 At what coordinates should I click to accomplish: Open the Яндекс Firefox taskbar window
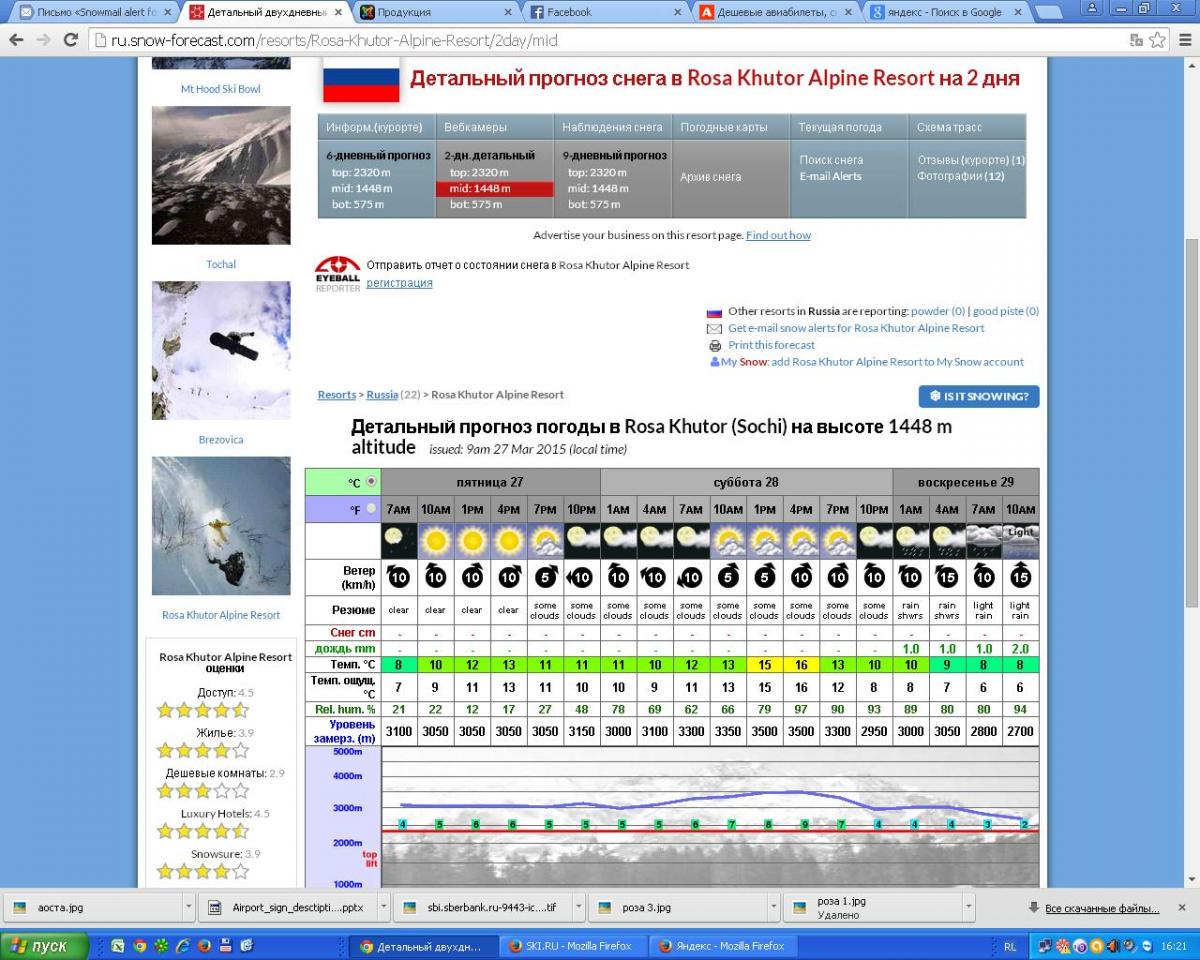[x=721, y=946]
